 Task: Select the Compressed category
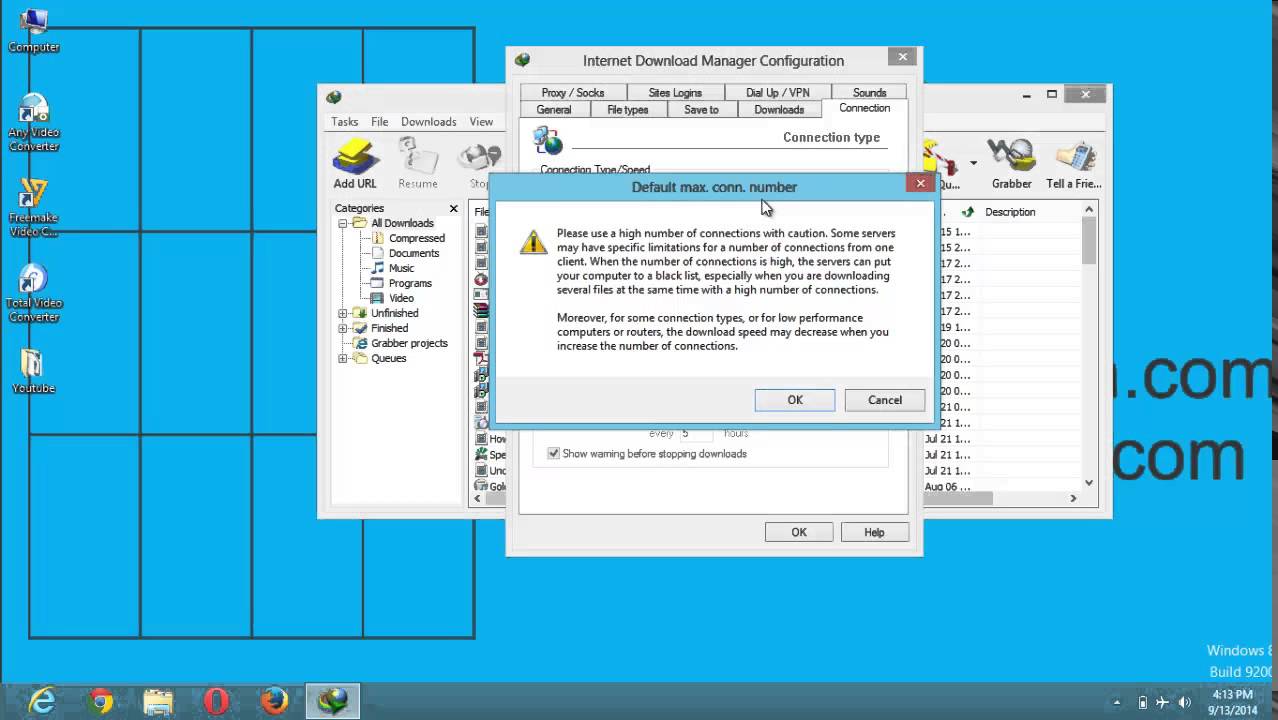pyautogui.click(x=416, y=238)
